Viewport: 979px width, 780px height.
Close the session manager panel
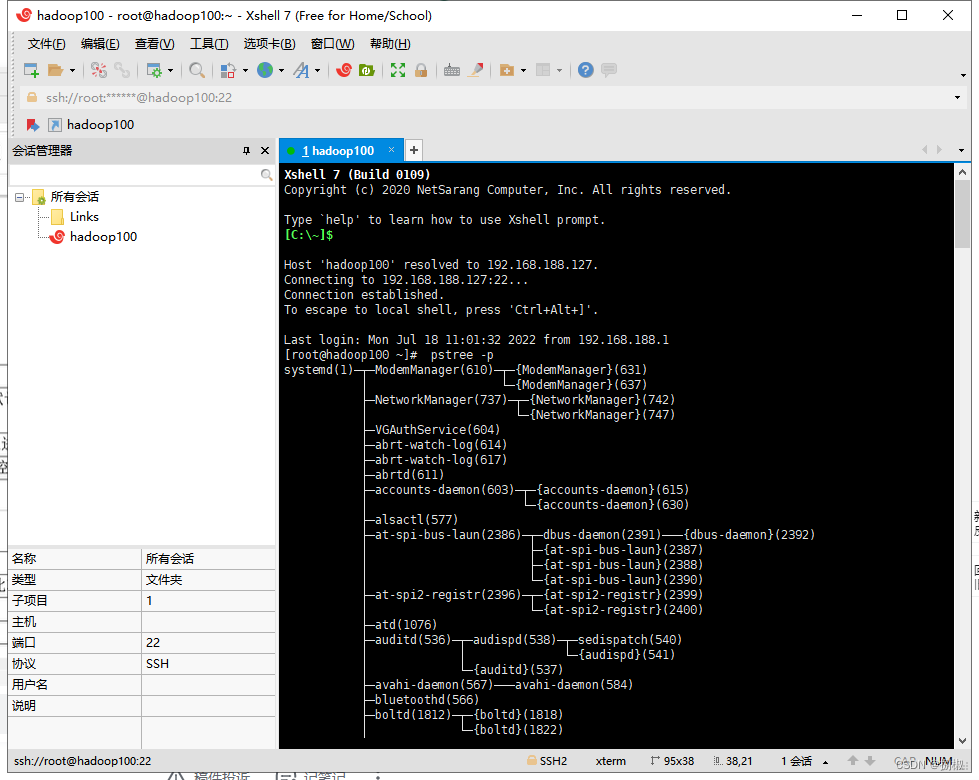pos(265,151)
